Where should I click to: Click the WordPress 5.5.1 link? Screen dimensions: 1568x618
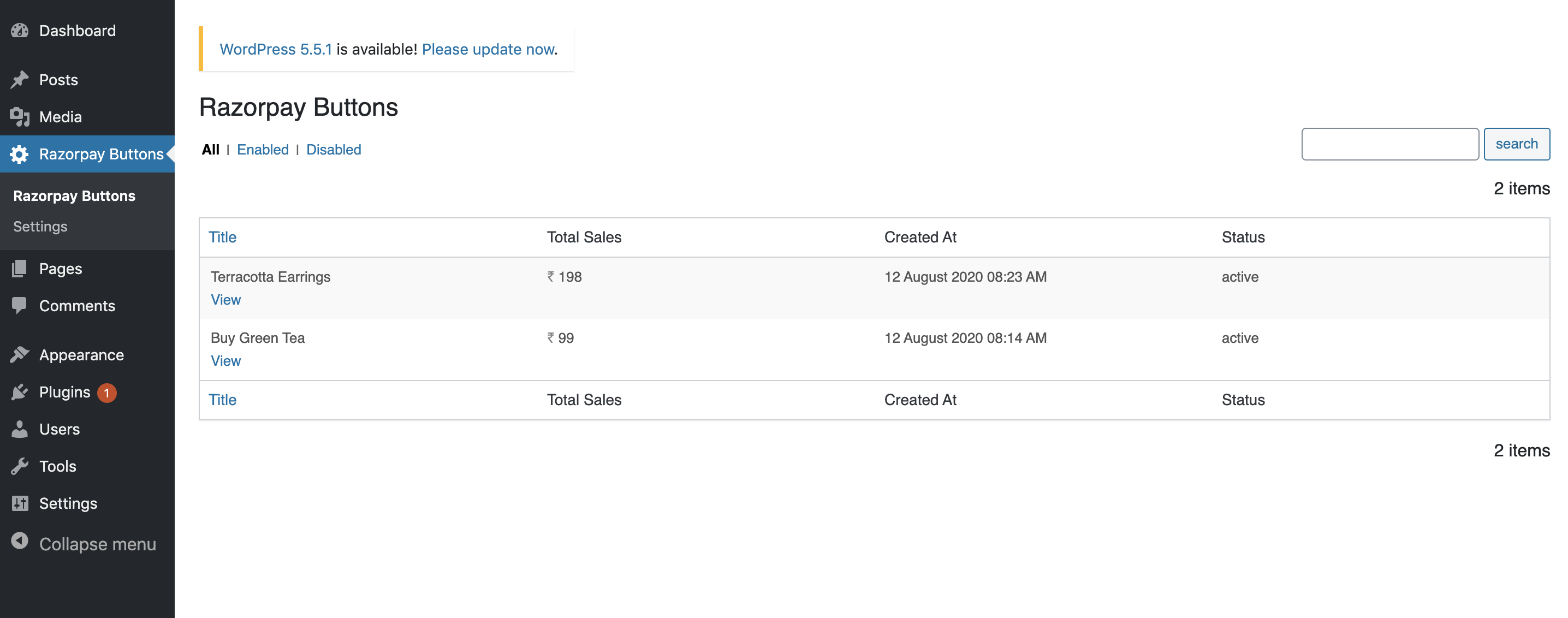276,49
